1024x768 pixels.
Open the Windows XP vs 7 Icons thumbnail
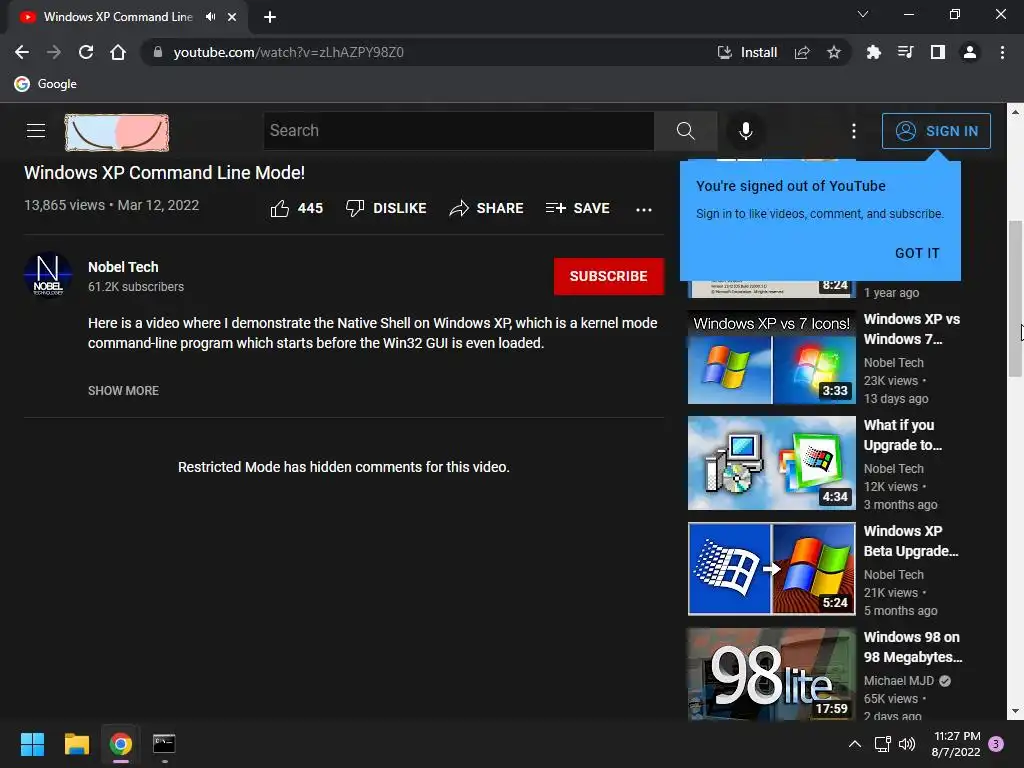pos(771,357)
